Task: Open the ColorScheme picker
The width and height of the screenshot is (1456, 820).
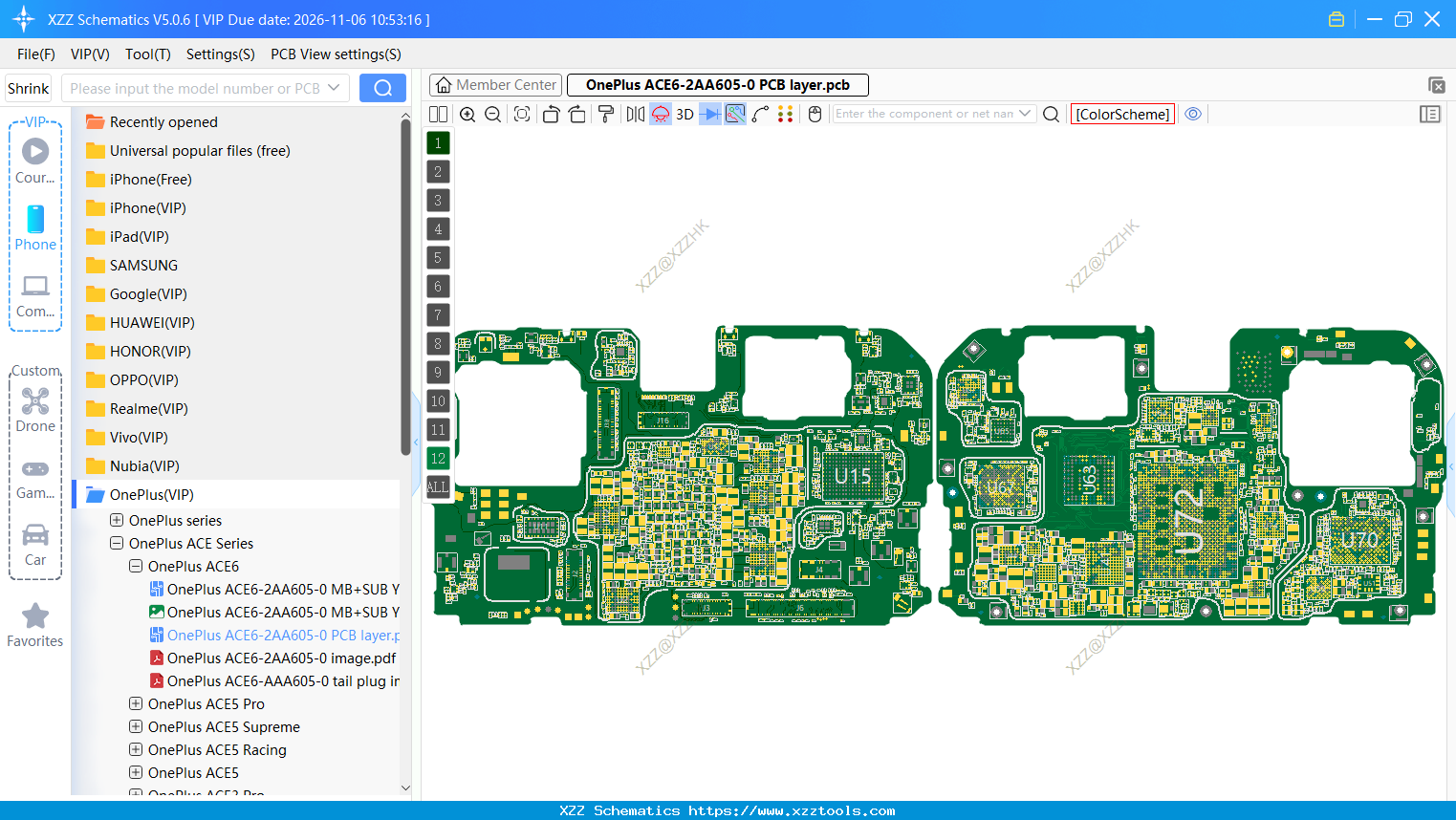Action: (1122, 114)
